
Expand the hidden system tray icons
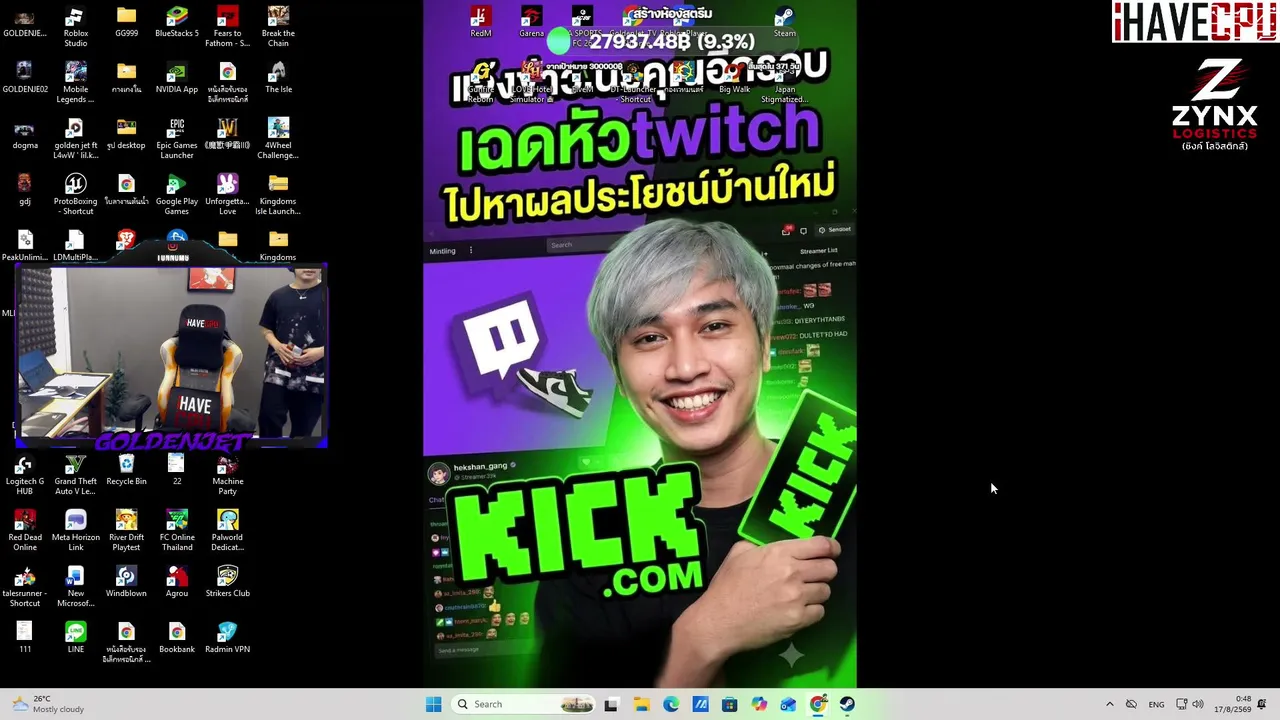[x=1109, y=704]
